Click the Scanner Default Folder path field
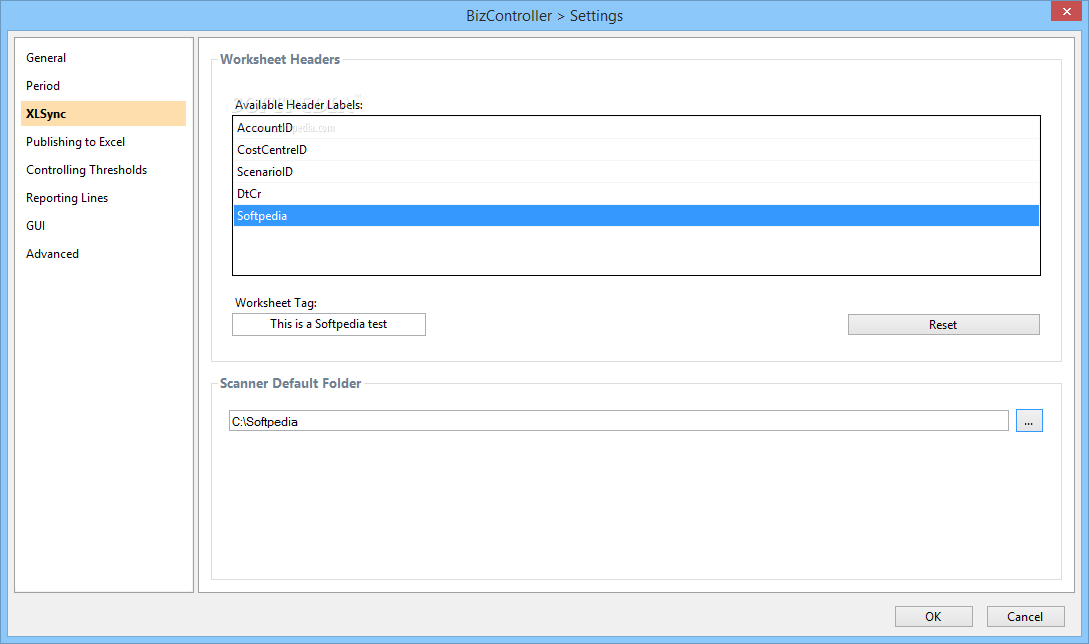Screen dimensions: 1089x644 point(618,421)
